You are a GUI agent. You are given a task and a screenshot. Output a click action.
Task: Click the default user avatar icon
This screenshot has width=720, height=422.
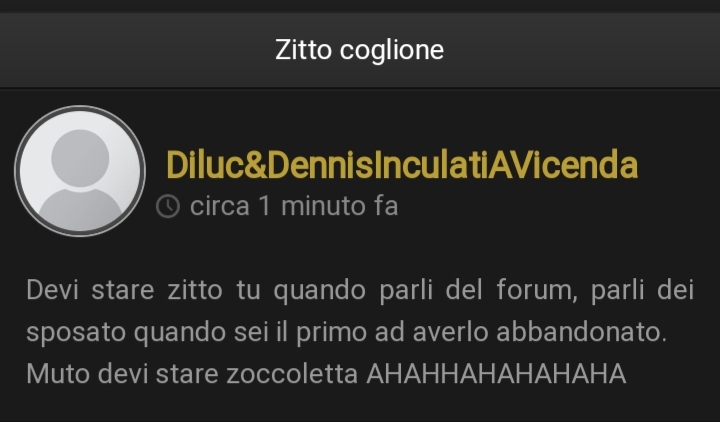point(80,171)
